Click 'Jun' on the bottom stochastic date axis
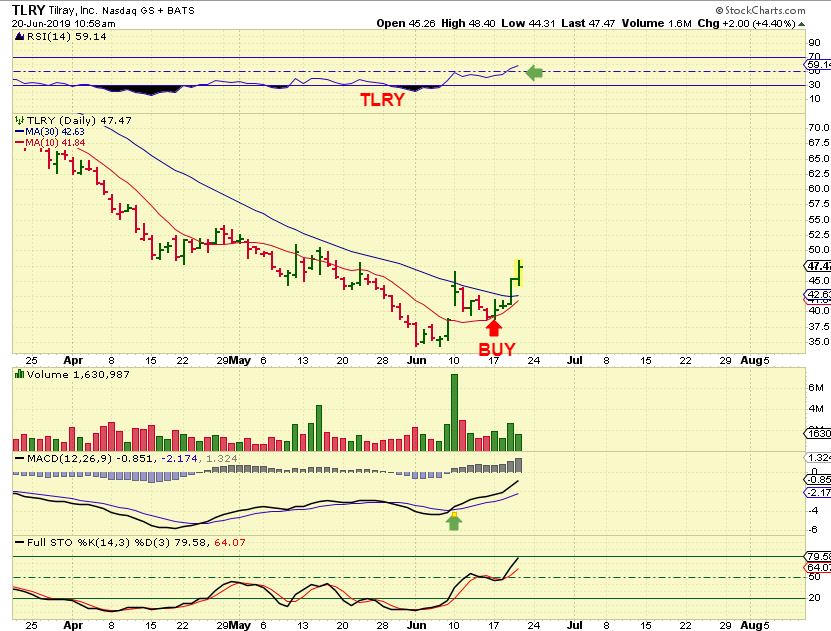The image size is (831, 631). click(417, 625)
